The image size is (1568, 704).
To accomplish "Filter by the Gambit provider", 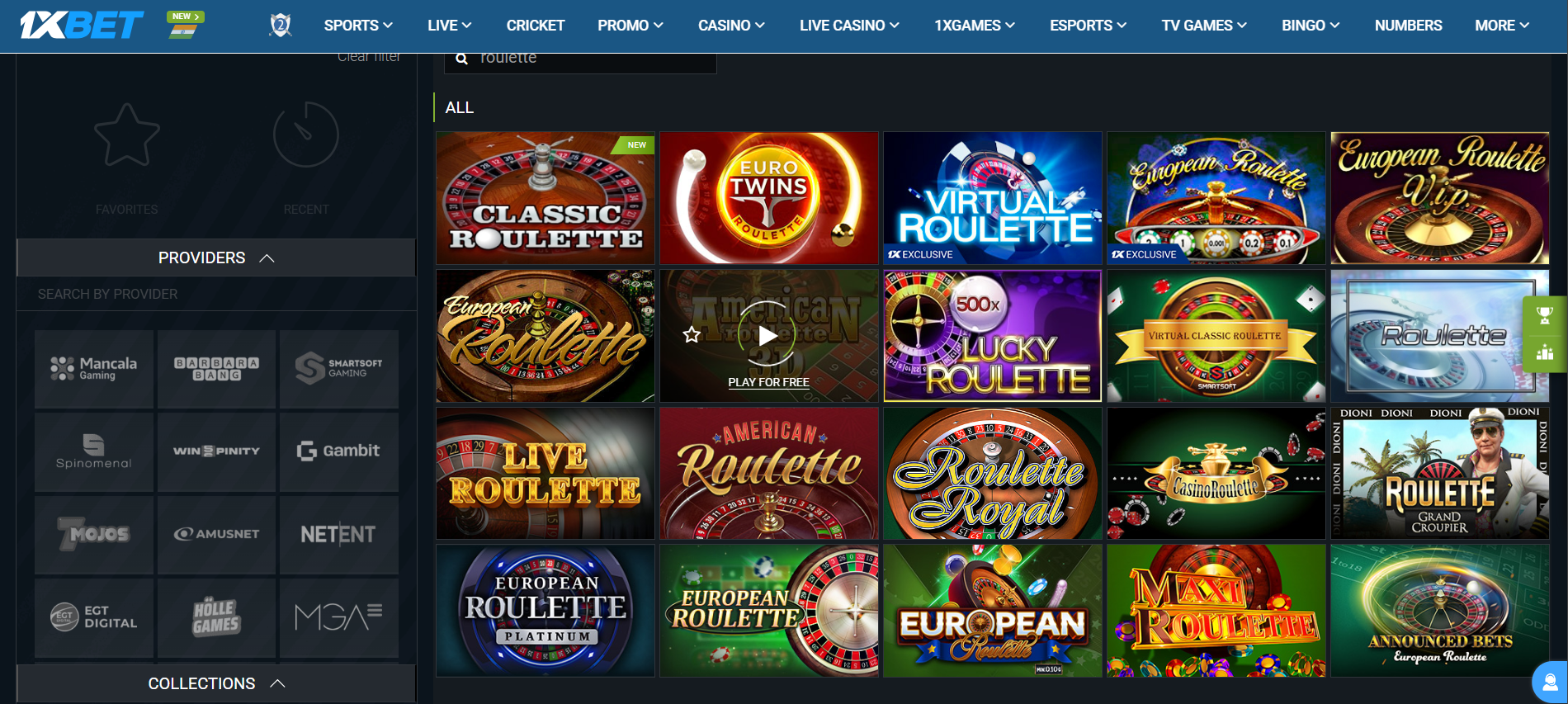I will tap(338, 451).
